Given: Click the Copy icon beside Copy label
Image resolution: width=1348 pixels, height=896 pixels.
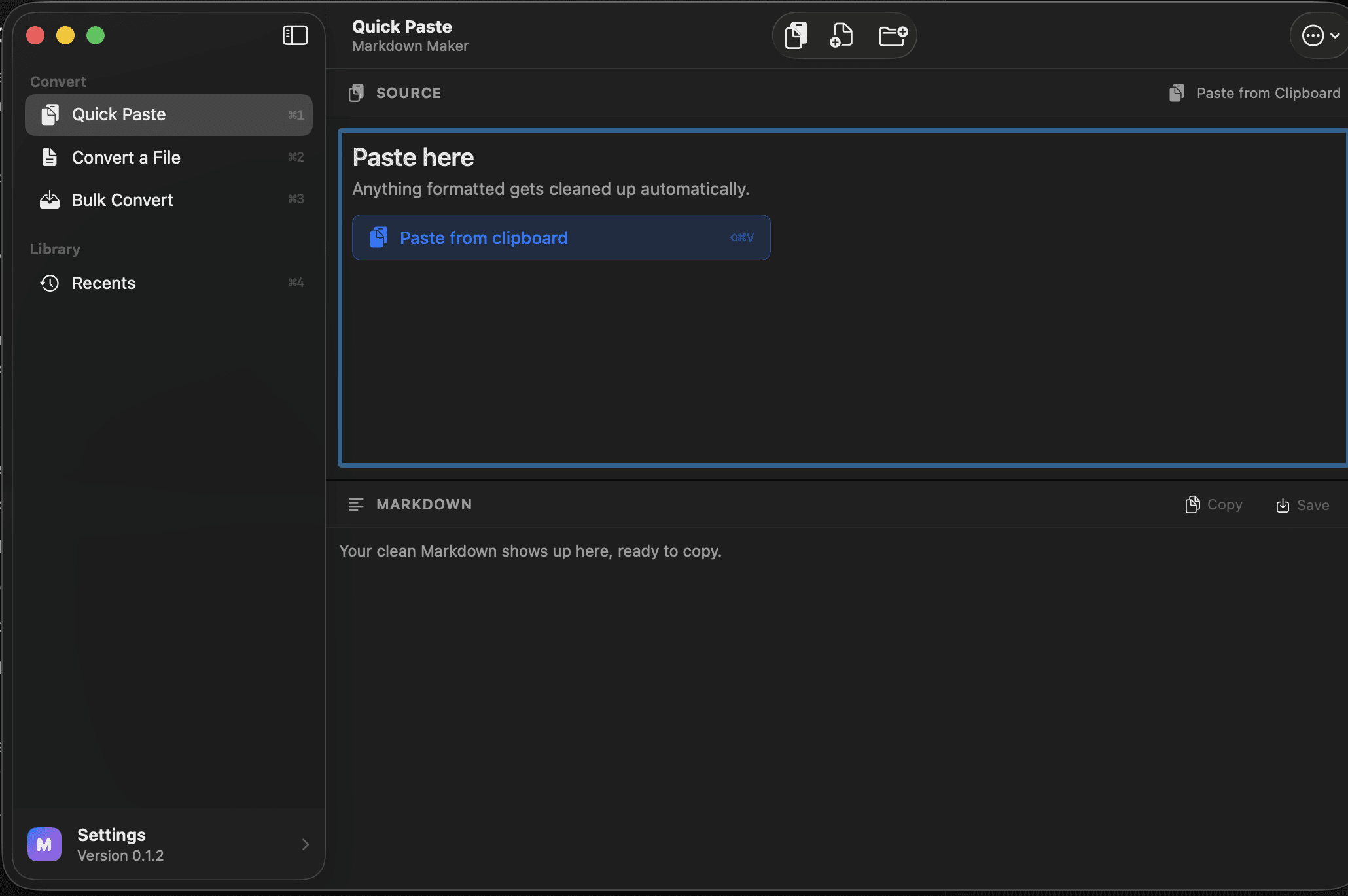Looking at the screenshot, I should click(1192, 505).
